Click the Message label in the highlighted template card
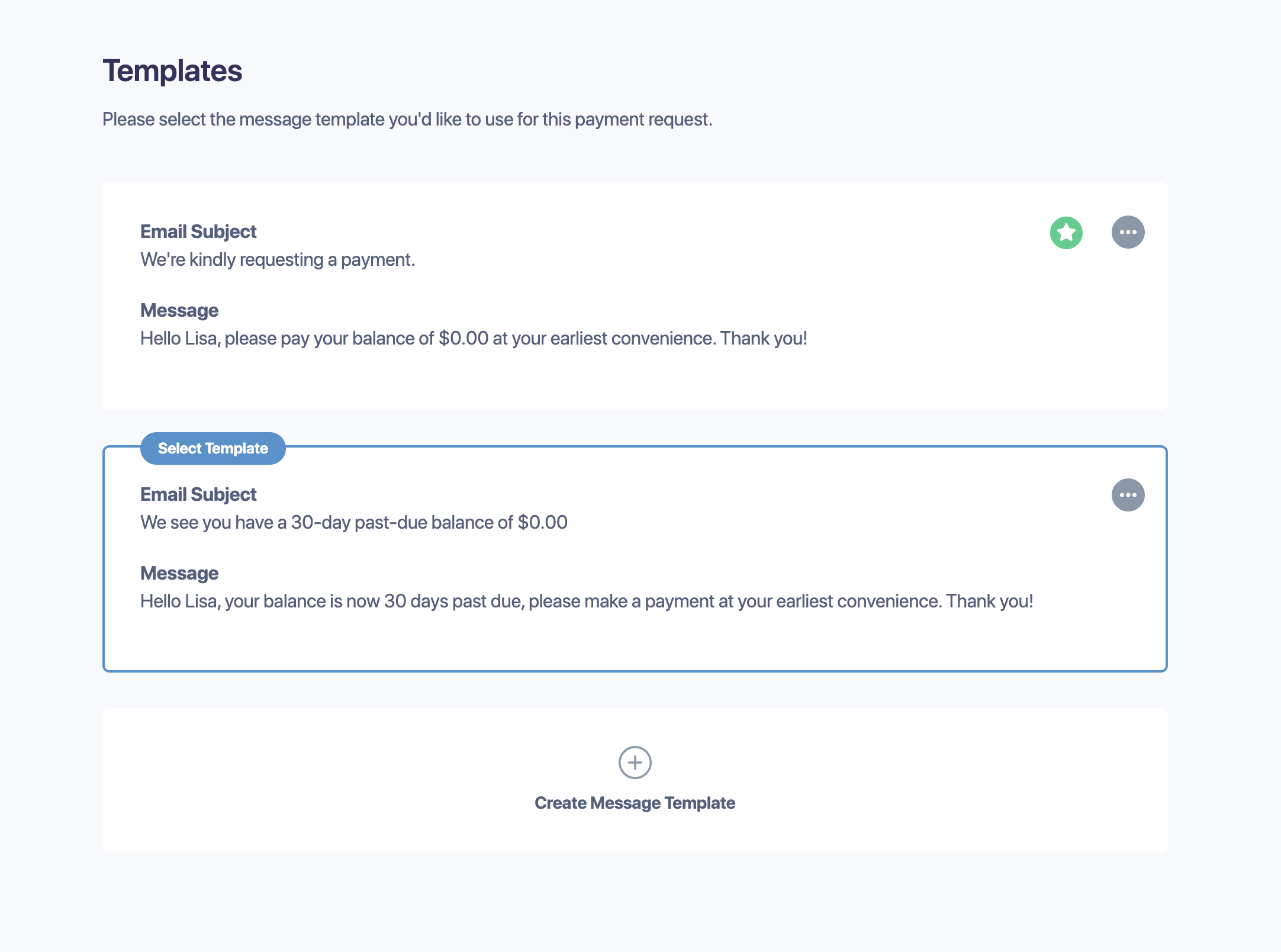The height and width of the screenshot is (952, 1281). 179,573
